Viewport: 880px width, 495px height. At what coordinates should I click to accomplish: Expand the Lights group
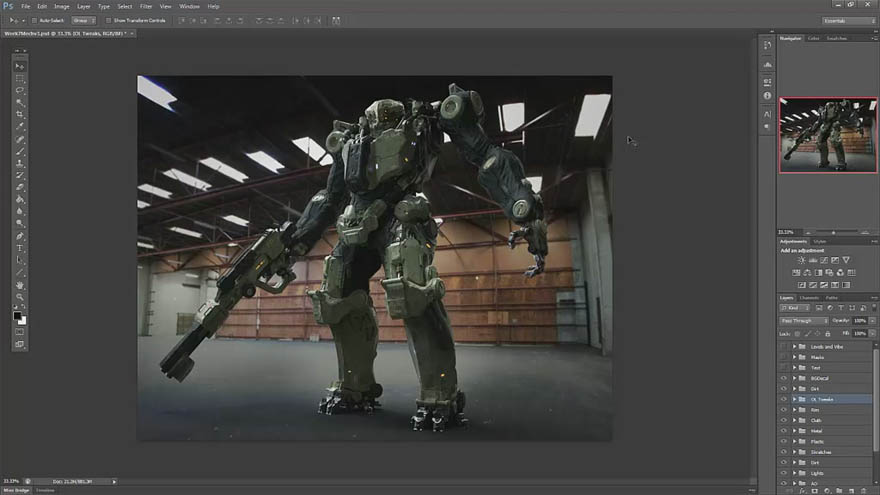point(794,473)
